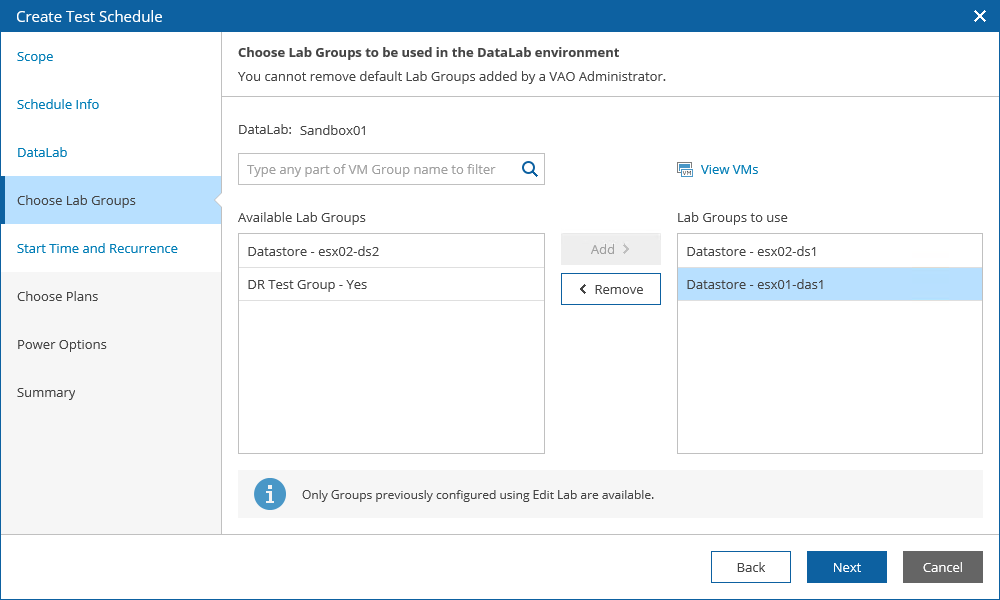Click the View VMs monitor icon
The height and width of the screenshot is (600, 1000).
[685, 170]
